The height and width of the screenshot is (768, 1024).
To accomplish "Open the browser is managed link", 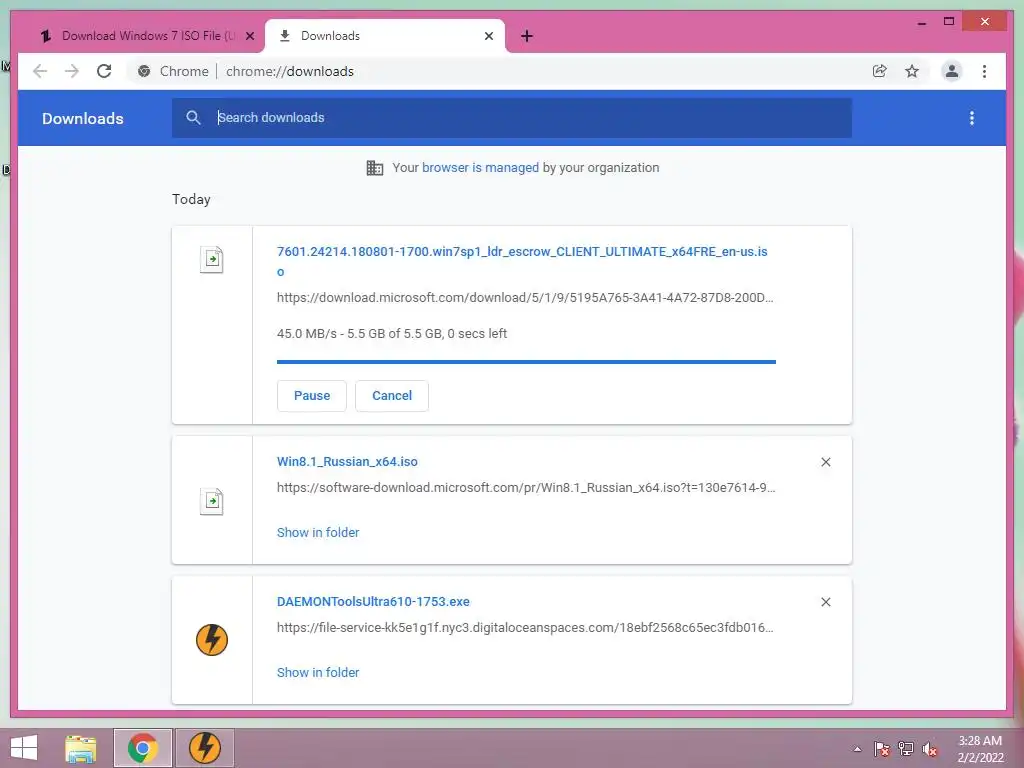I will 480,167.
